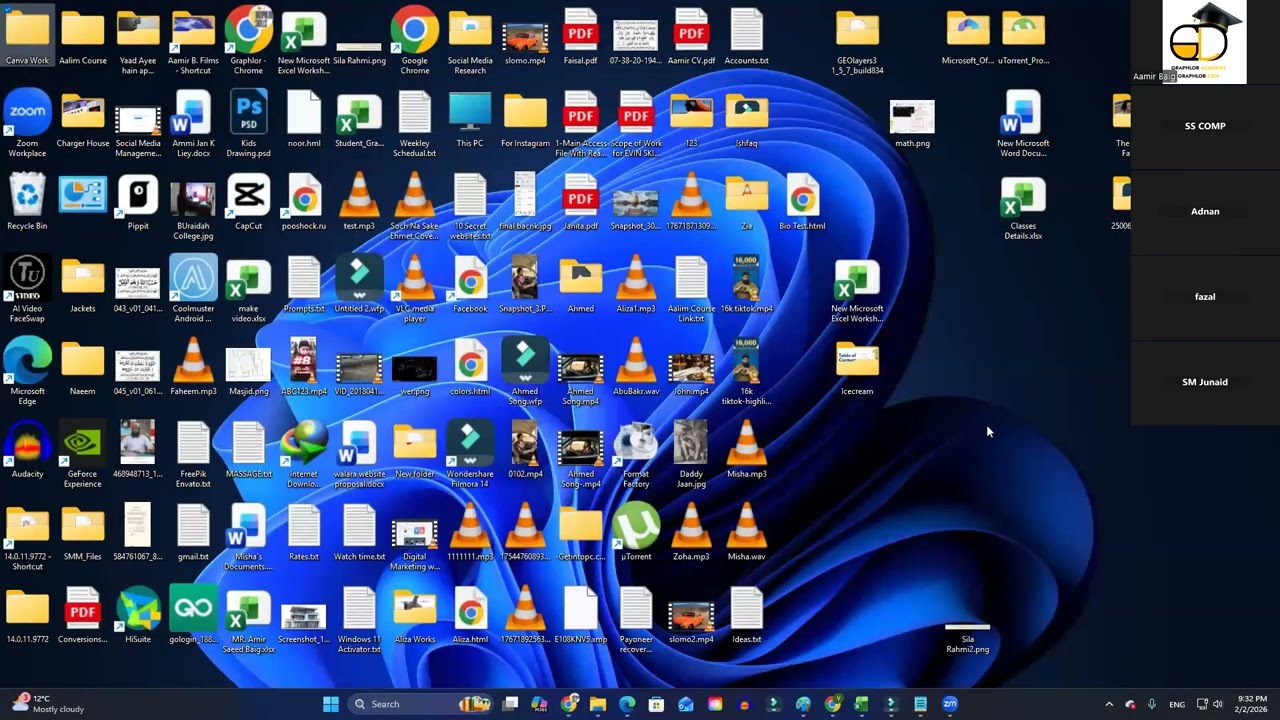
Task: Select the SM Junaid participant tile
Action: coord(1205,382)
